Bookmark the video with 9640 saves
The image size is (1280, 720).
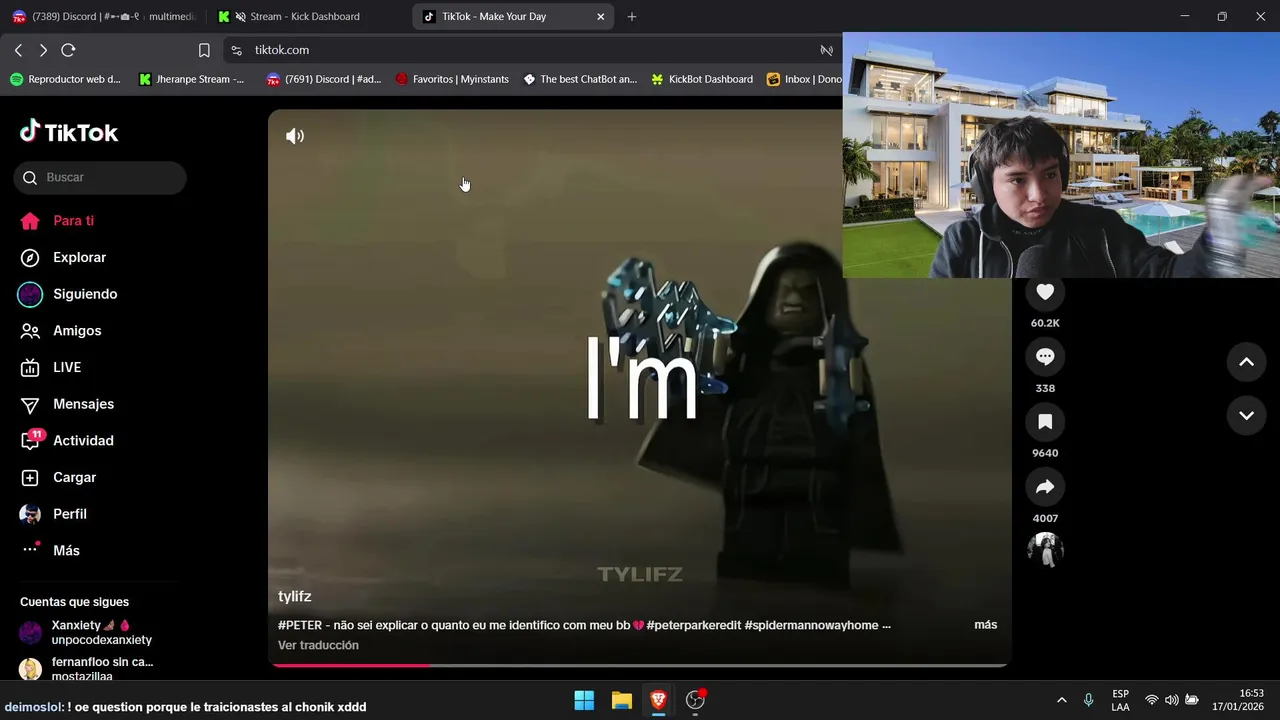click(x=1045, y=422)
